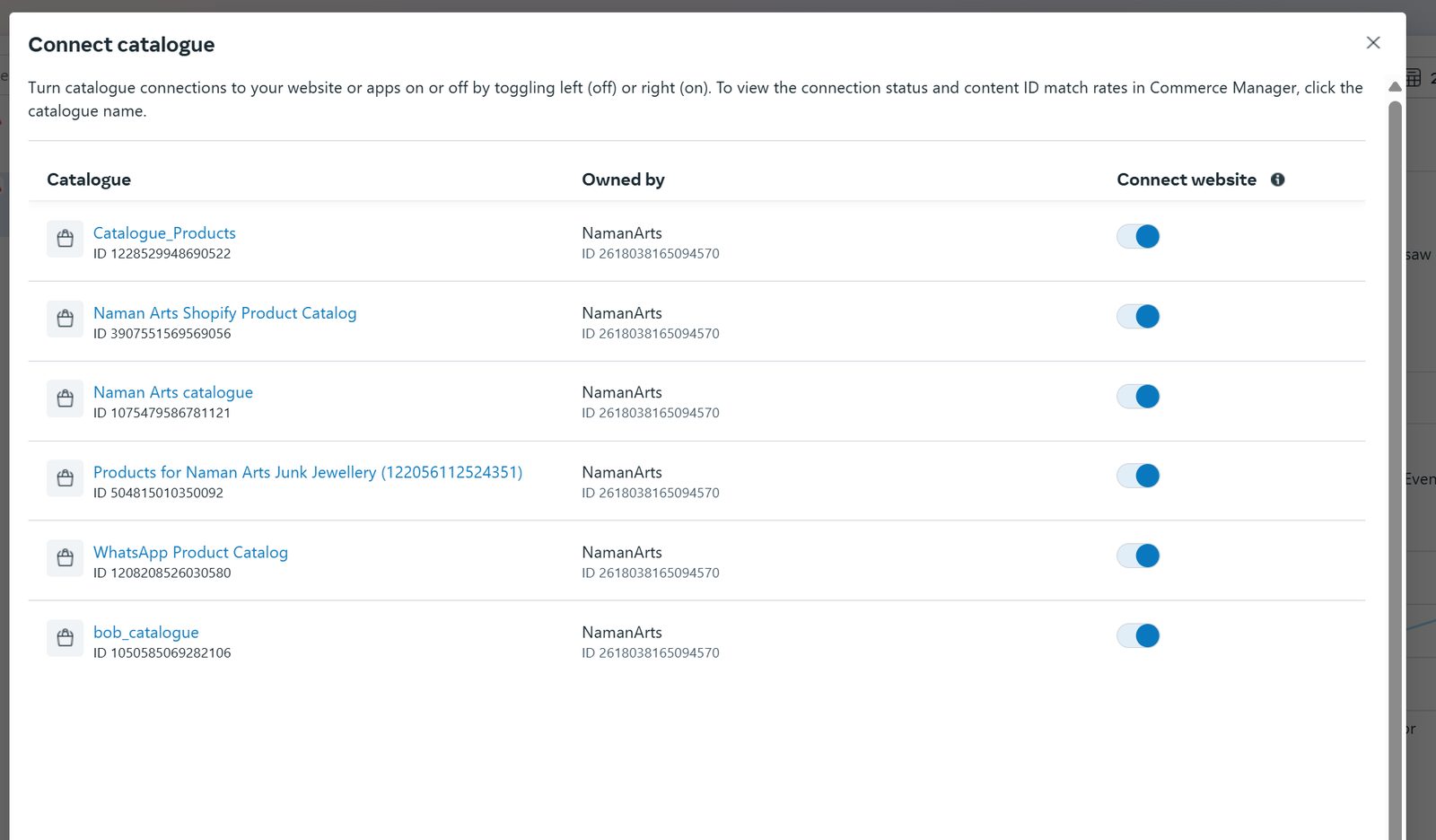Toggle connection for Naman Arts Junk Jewellery products
Image resolution: width=1436 pixels, height=840 pixels.
tap(1138, 476)
